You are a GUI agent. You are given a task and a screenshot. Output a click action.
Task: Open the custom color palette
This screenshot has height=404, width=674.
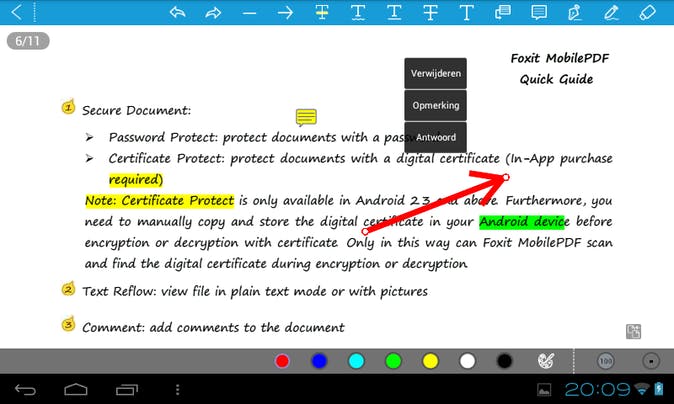pyautogui.click(x=546, y=361)
